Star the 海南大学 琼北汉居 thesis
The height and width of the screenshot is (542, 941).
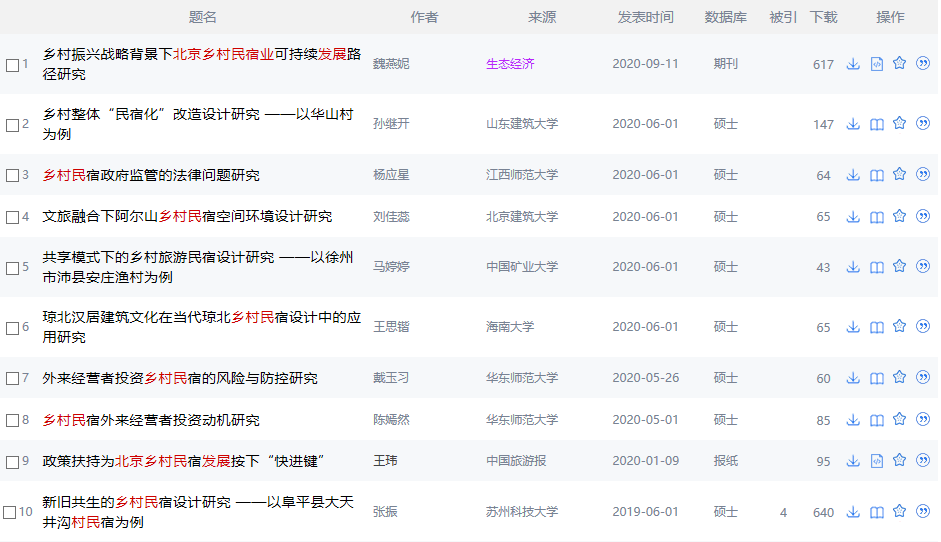[899, 326]
